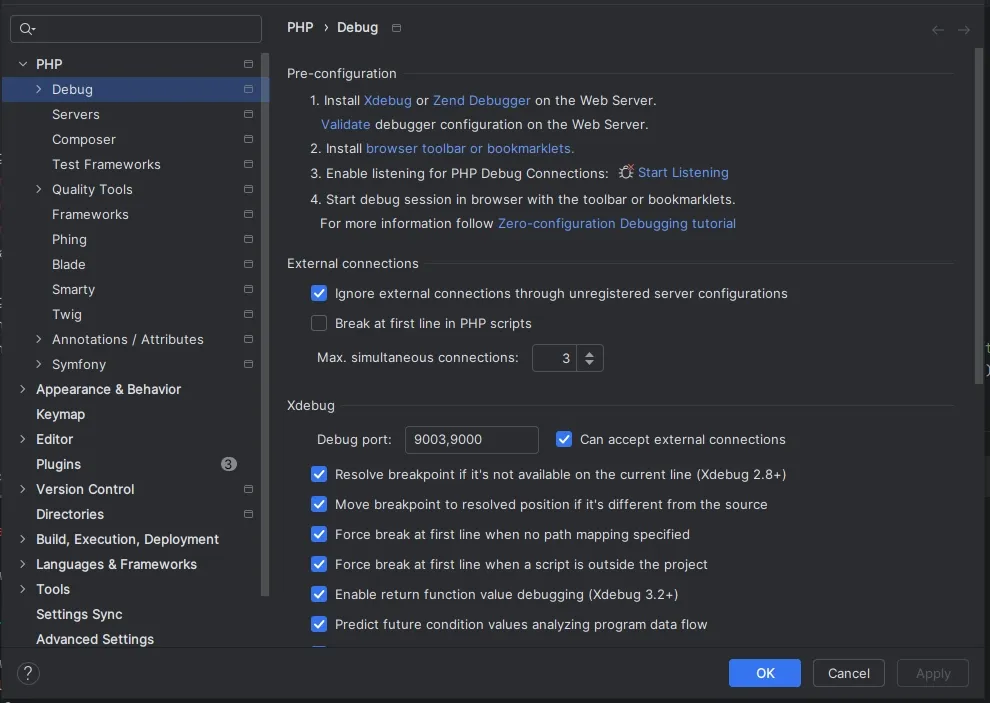
Task: Expand Languages & Frameworks section
Action: point(23,564)
